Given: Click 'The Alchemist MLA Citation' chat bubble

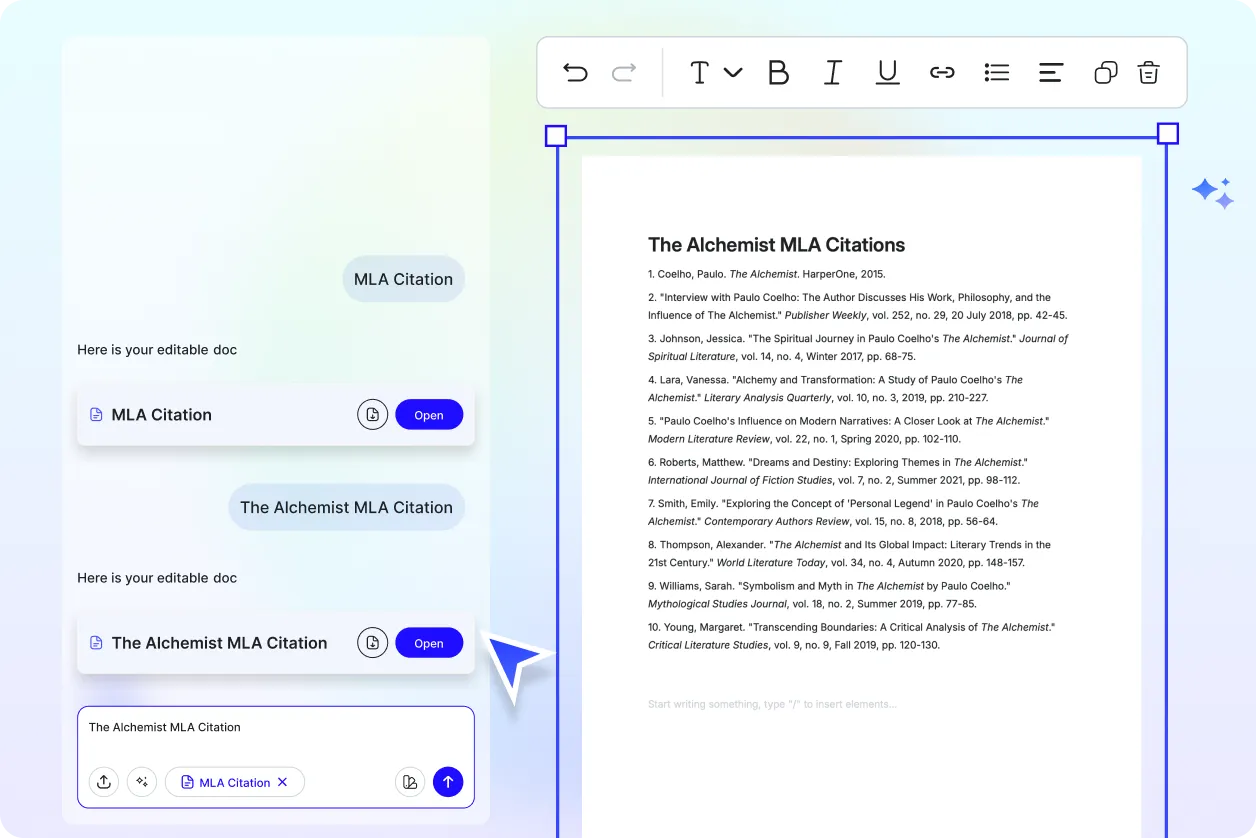Looking at the screenshot, I should 346,507.
